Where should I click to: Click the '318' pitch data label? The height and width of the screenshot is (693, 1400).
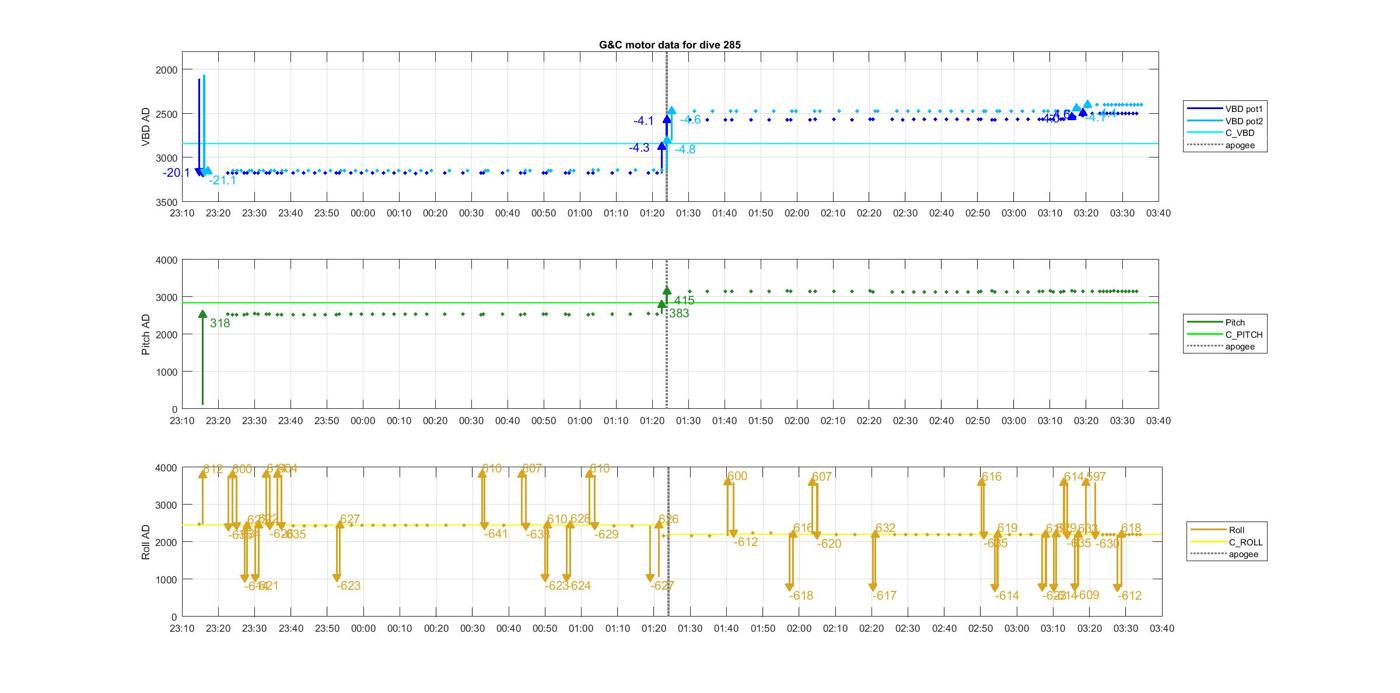pos(219,323)
